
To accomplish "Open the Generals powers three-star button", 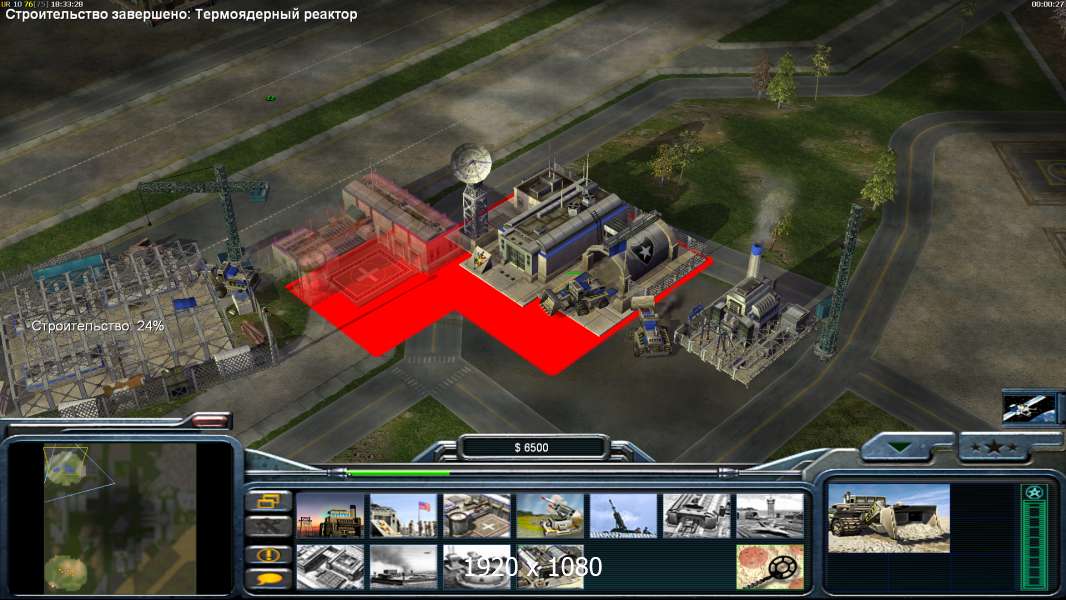I will [993, 447].
